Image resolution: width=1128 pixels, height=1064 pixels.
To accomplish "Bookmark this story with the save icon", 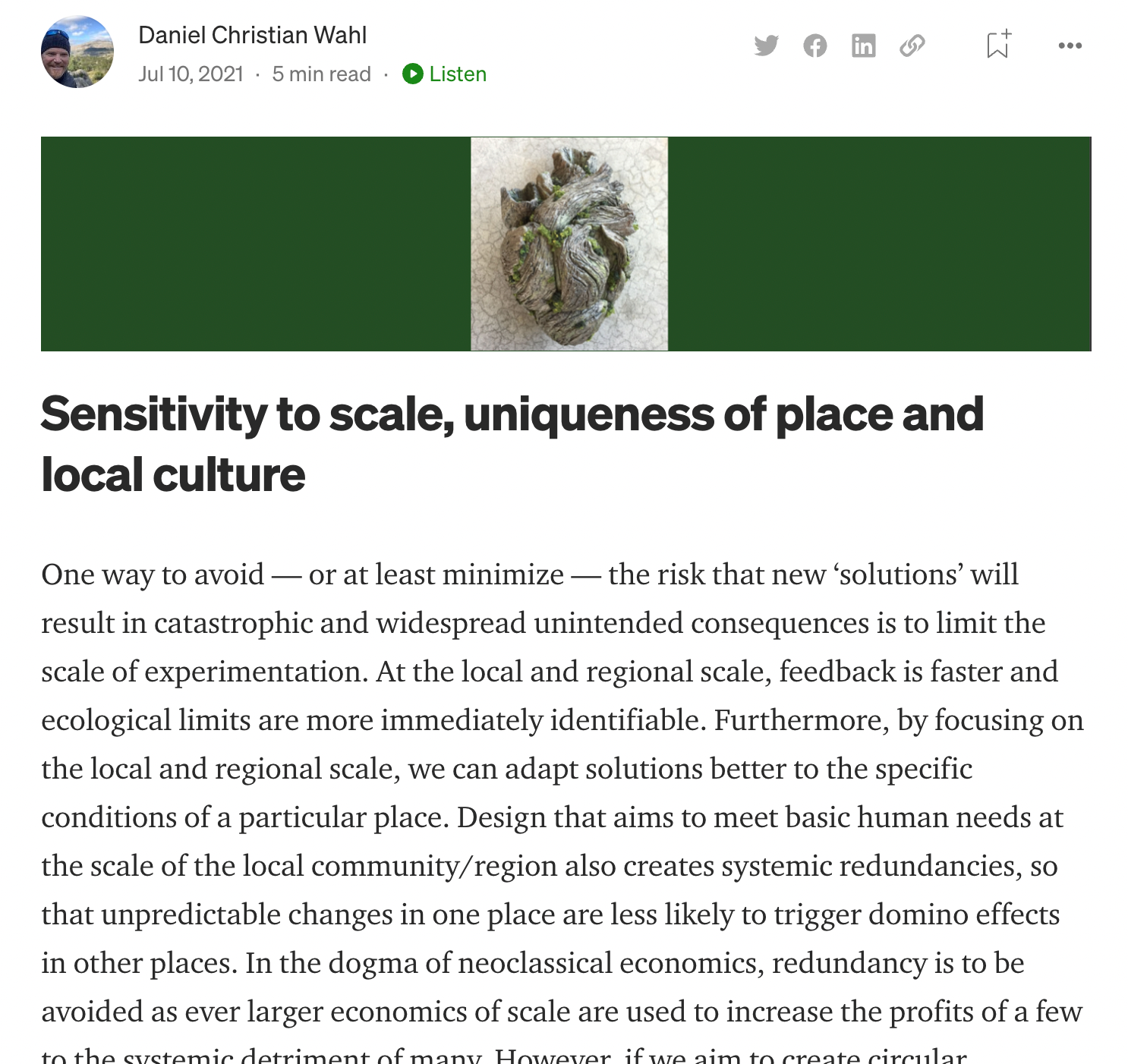I will click(997, 45).
